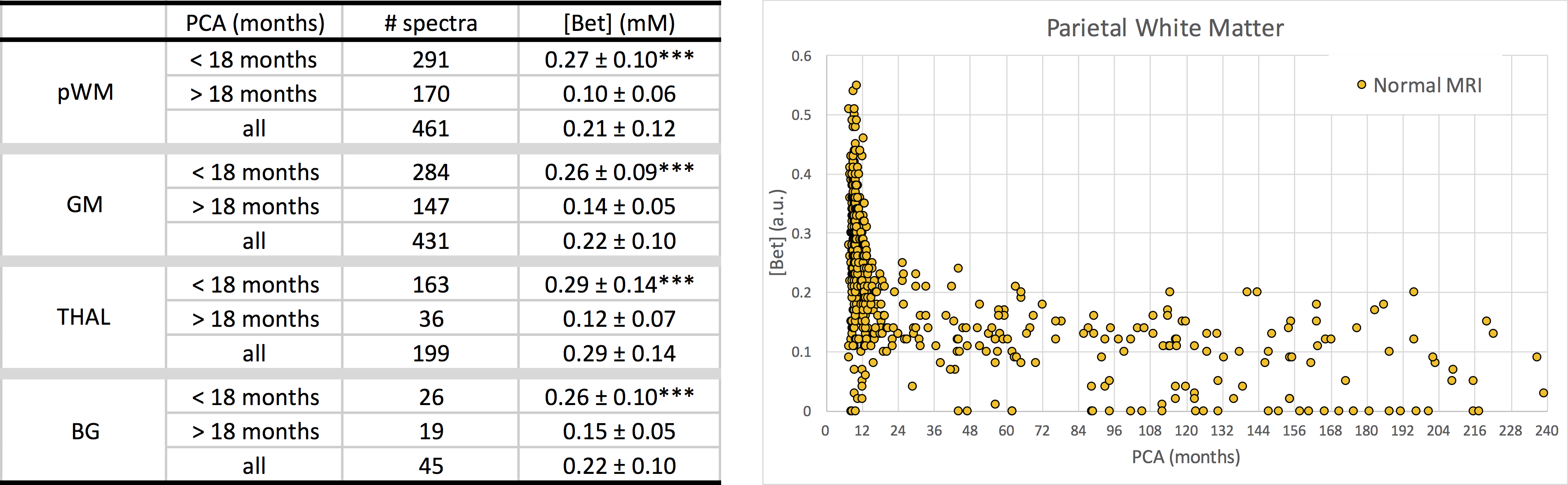Select the '0.27 ± 0.10***' value cell
The image size is (1568, 485).
619,59
